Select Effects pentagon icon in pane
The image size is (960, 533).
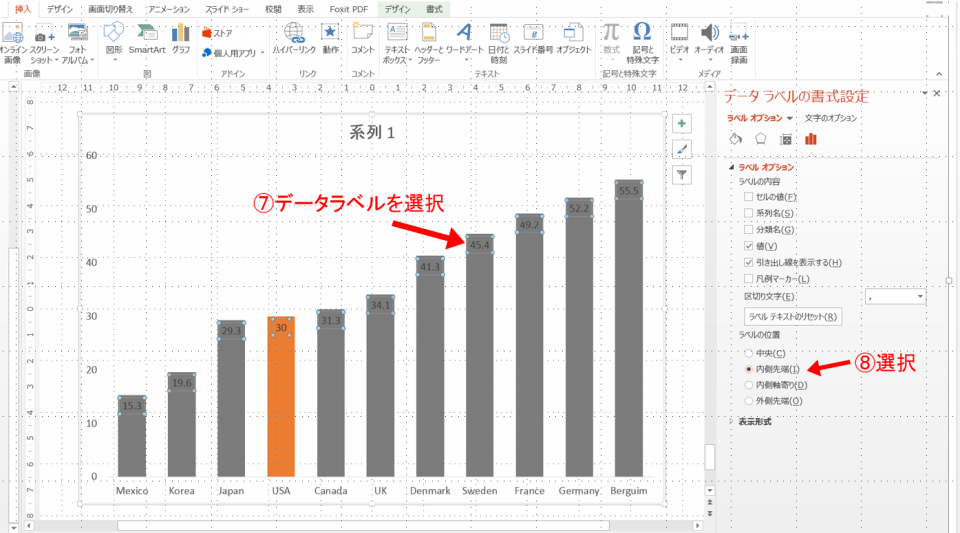tap(760, 140)
